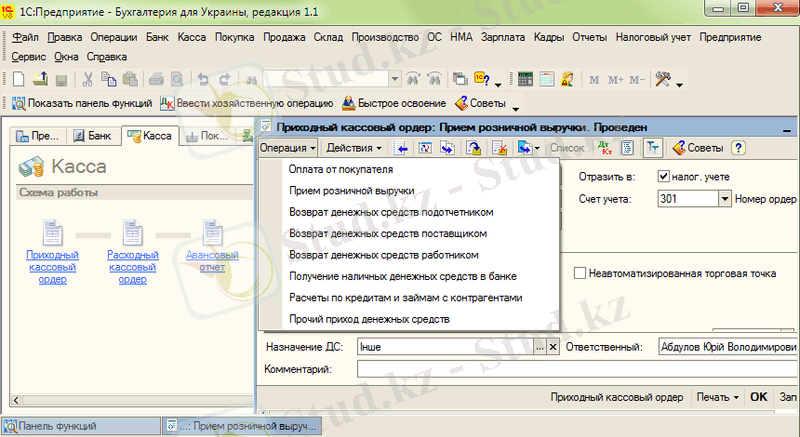The width and height of the screenshot is (800, 437).
Task: Click the help question mark icon
Action: [x=739, y=148]
